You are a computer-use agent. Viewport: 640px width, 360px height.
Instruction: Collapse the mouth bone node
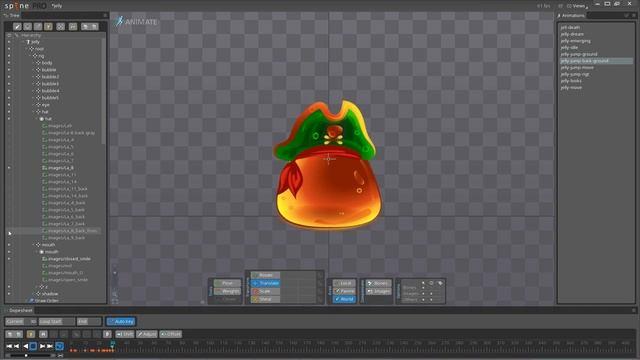coord(34,245)
